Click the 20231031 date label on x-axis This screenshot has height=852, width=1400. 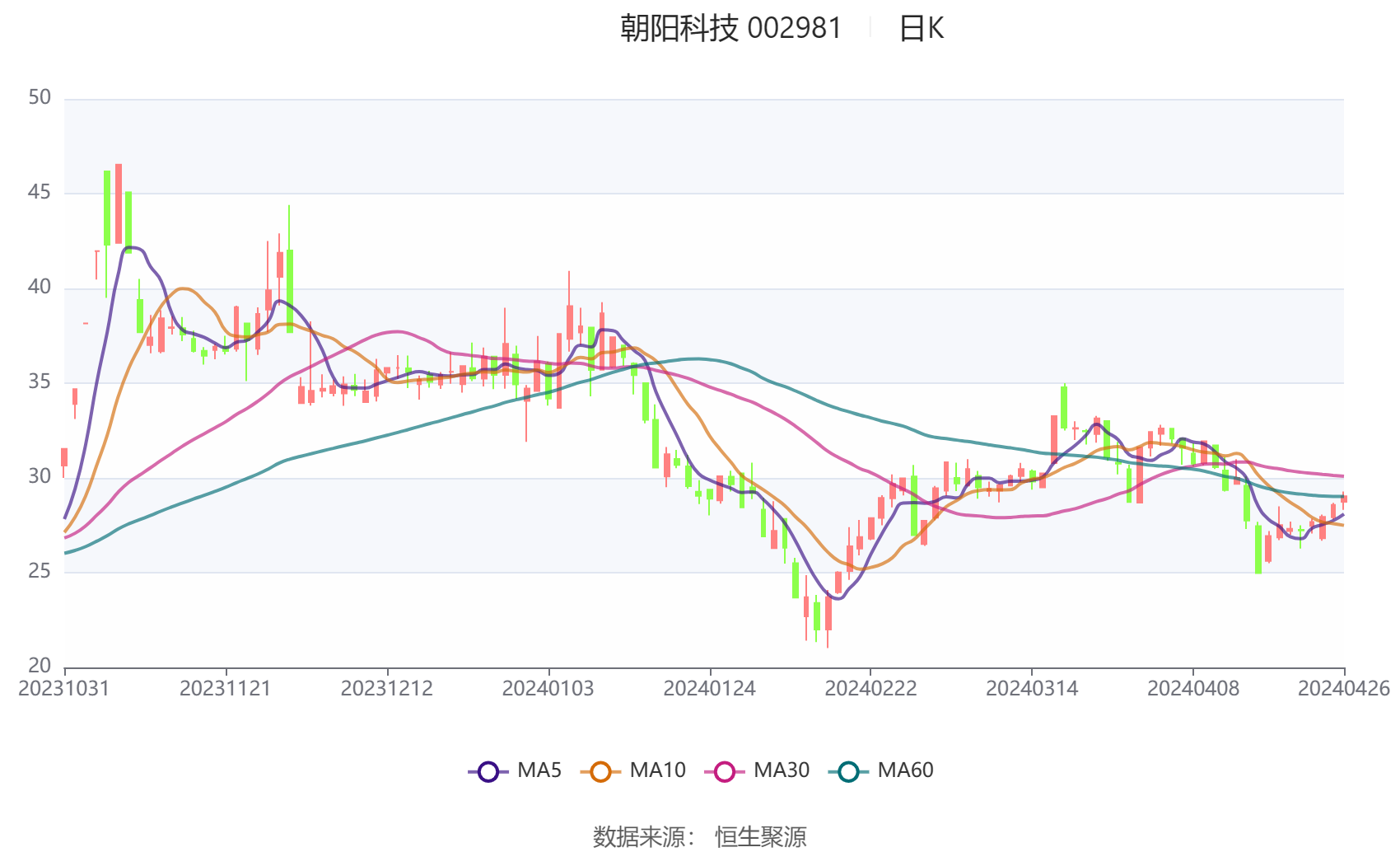(x=64, y=689)
